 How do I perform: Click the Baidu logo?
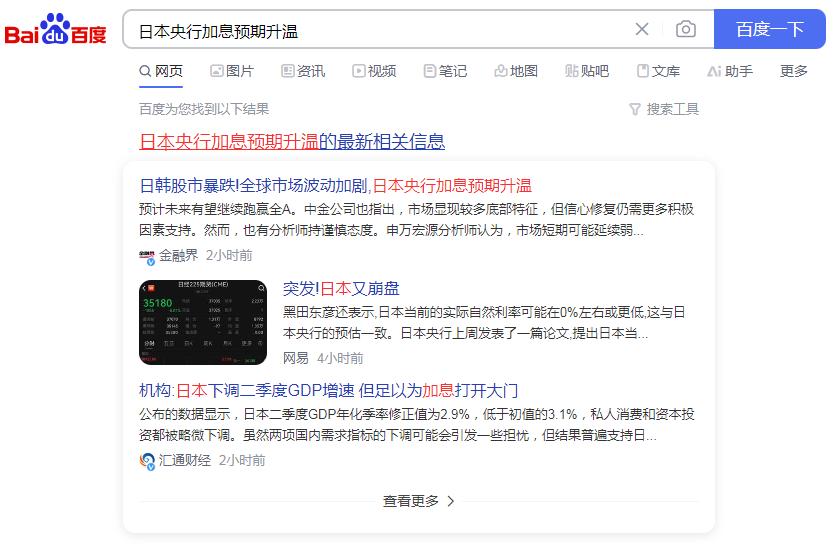click(55, 29)
